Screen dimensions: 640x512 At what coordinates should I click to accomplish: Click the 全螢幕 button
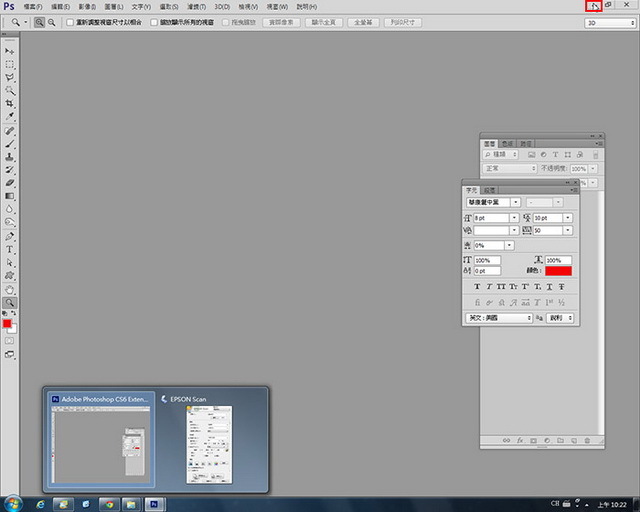click(x=362, y=21)
